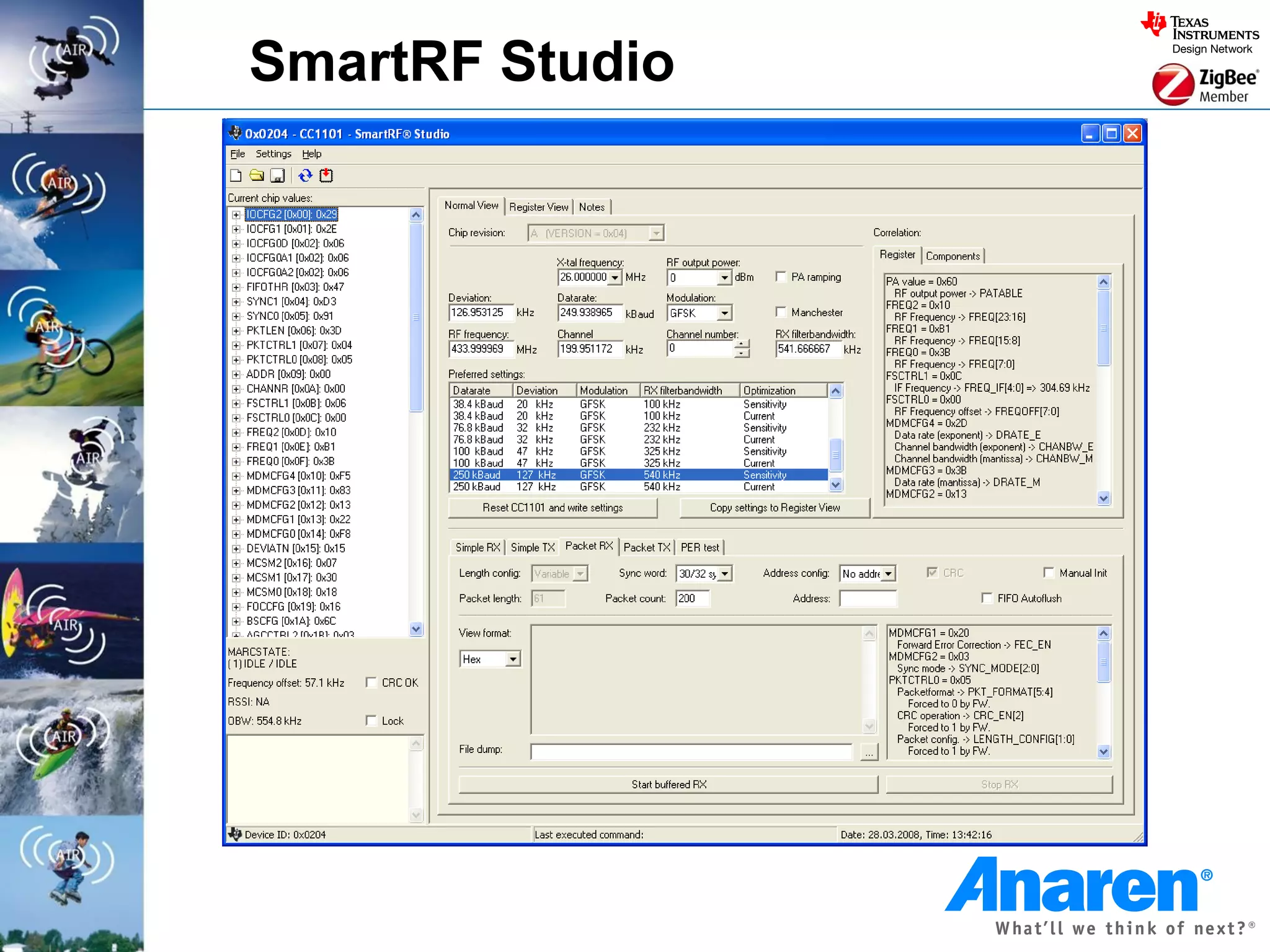
Task: Close the SmartRF Studio window
Action: click(1132, 133)
